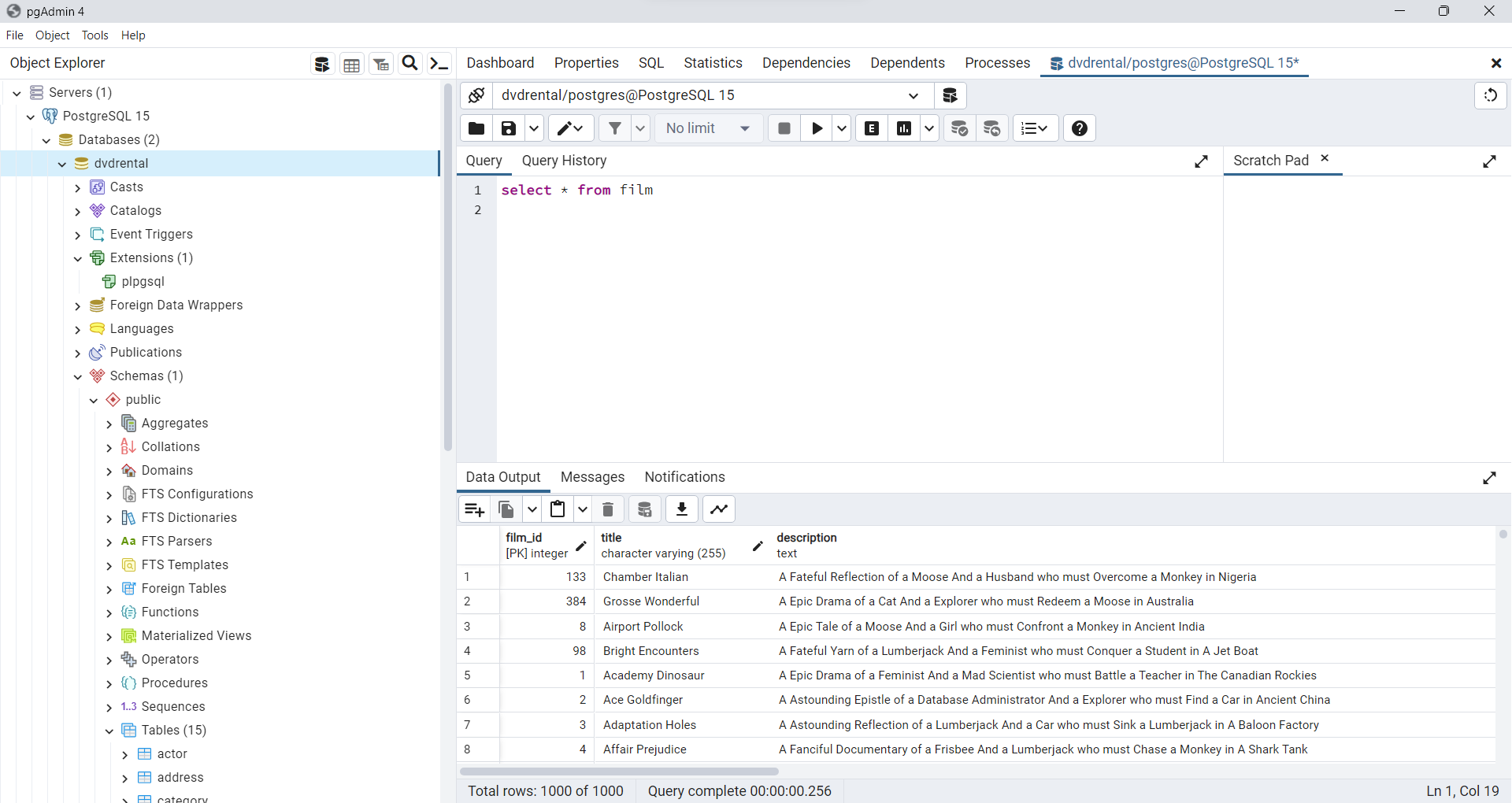Open file with the folder icon
The height and width of the screenshot is (803, 1512).
476,128
